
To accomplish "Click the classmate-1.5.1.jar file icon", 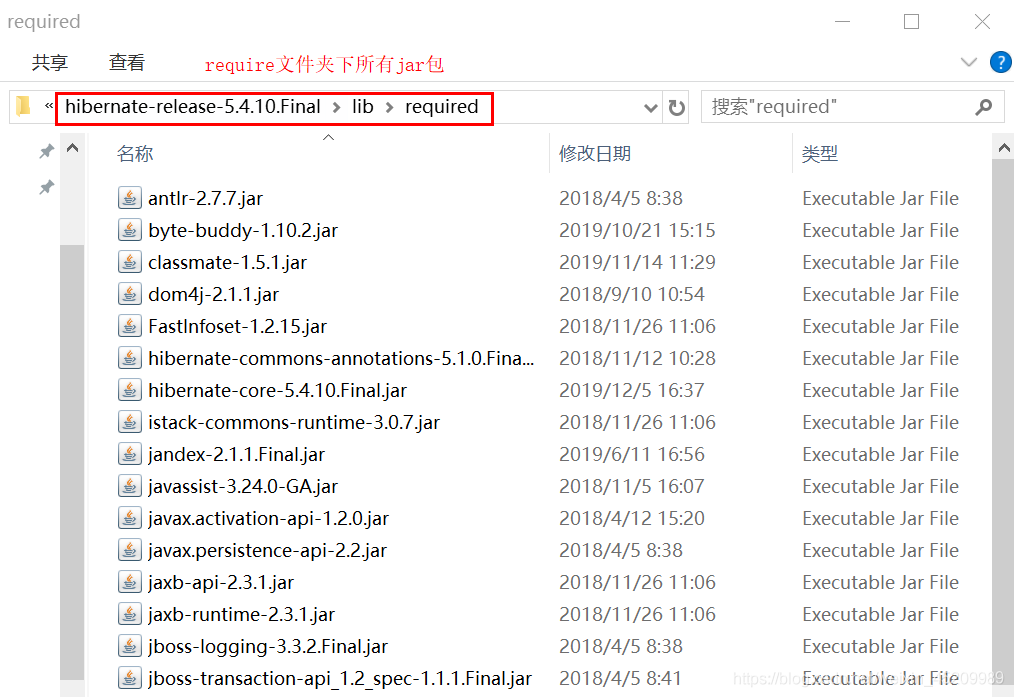I will click(x=129, y=262).
